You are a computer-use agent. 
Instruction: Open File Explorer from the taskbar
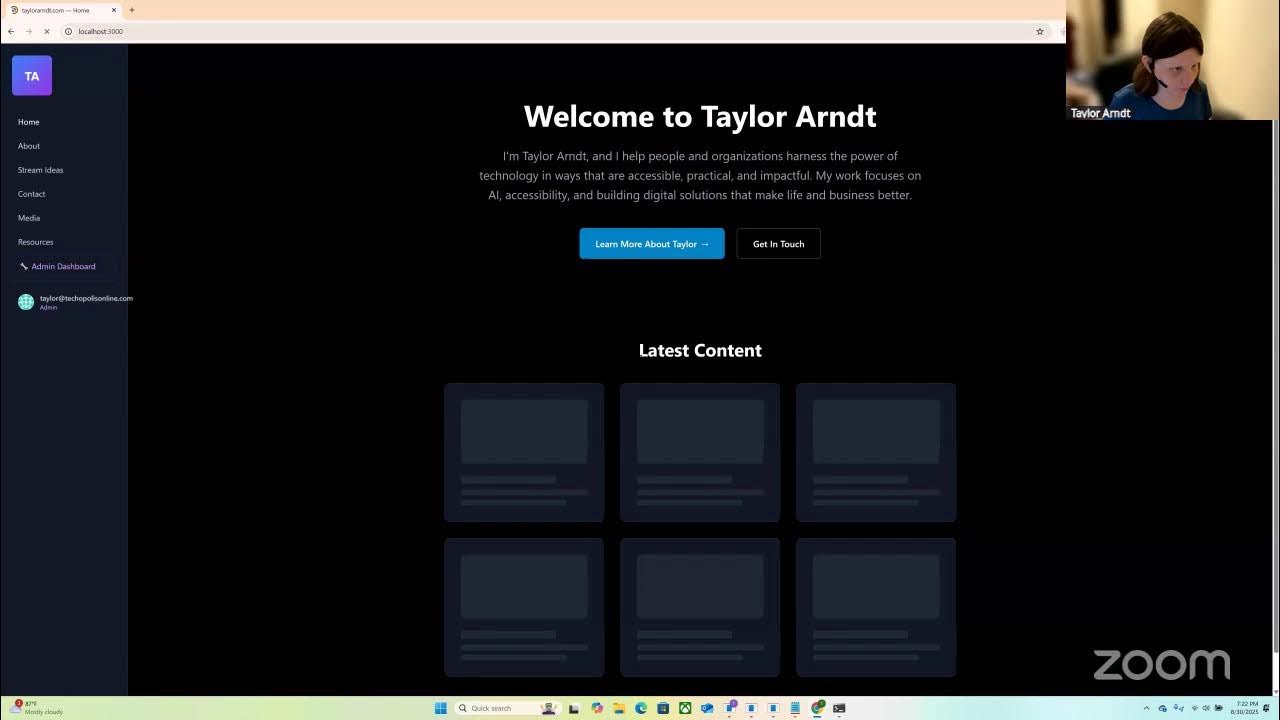pos(618,708)
